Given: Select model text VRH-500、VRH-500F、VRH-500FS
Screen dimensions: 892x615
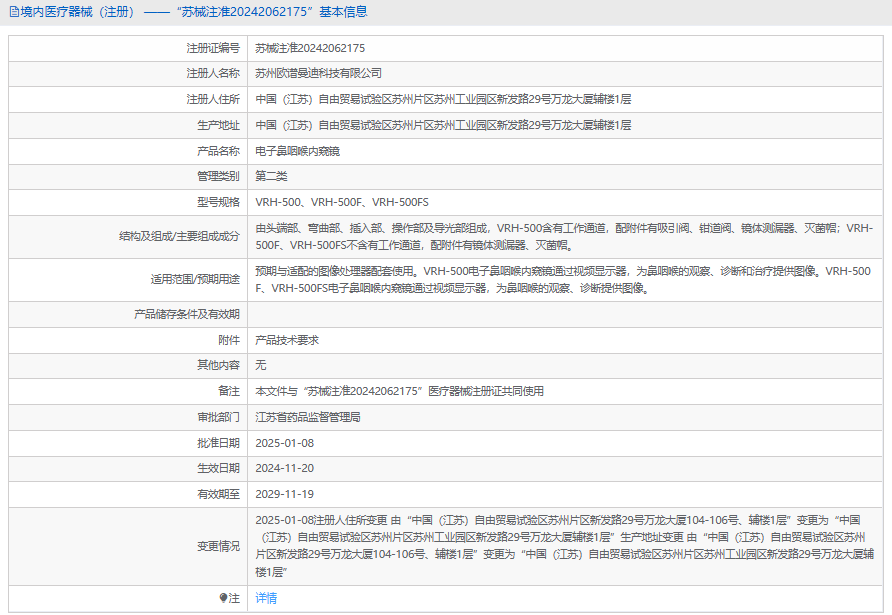Looking at the screenshot, I should 342,202.
